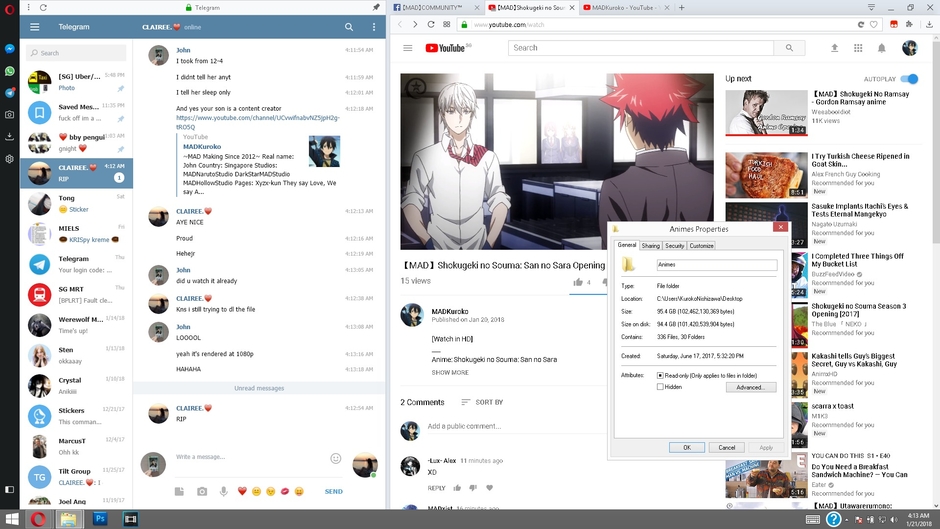Open YouTube guide hamburger menu

[x=408, y=48]
